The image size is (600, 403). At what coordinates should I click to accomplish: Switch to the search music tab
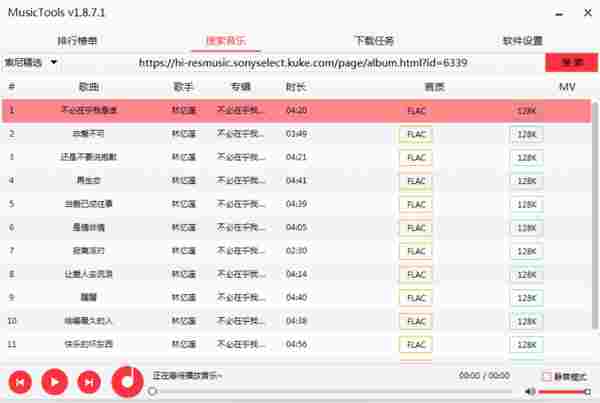point(226,41)
